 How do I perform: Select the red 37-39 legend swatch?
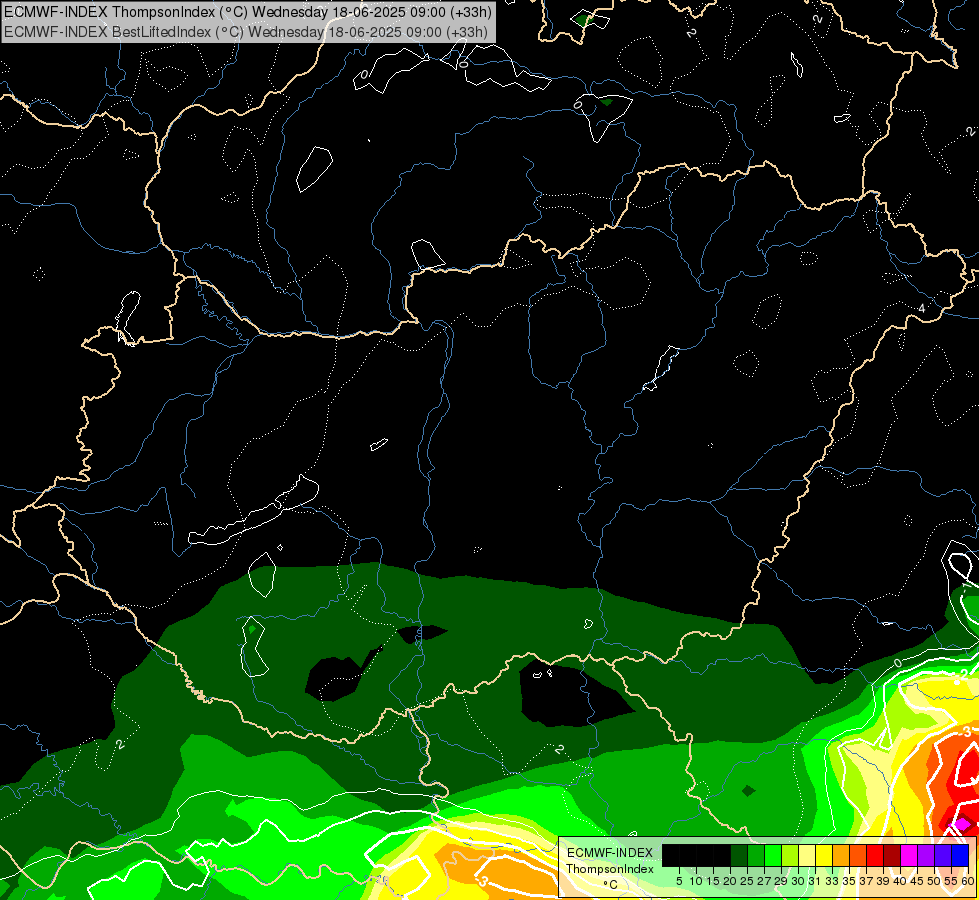tap(875, 856)
